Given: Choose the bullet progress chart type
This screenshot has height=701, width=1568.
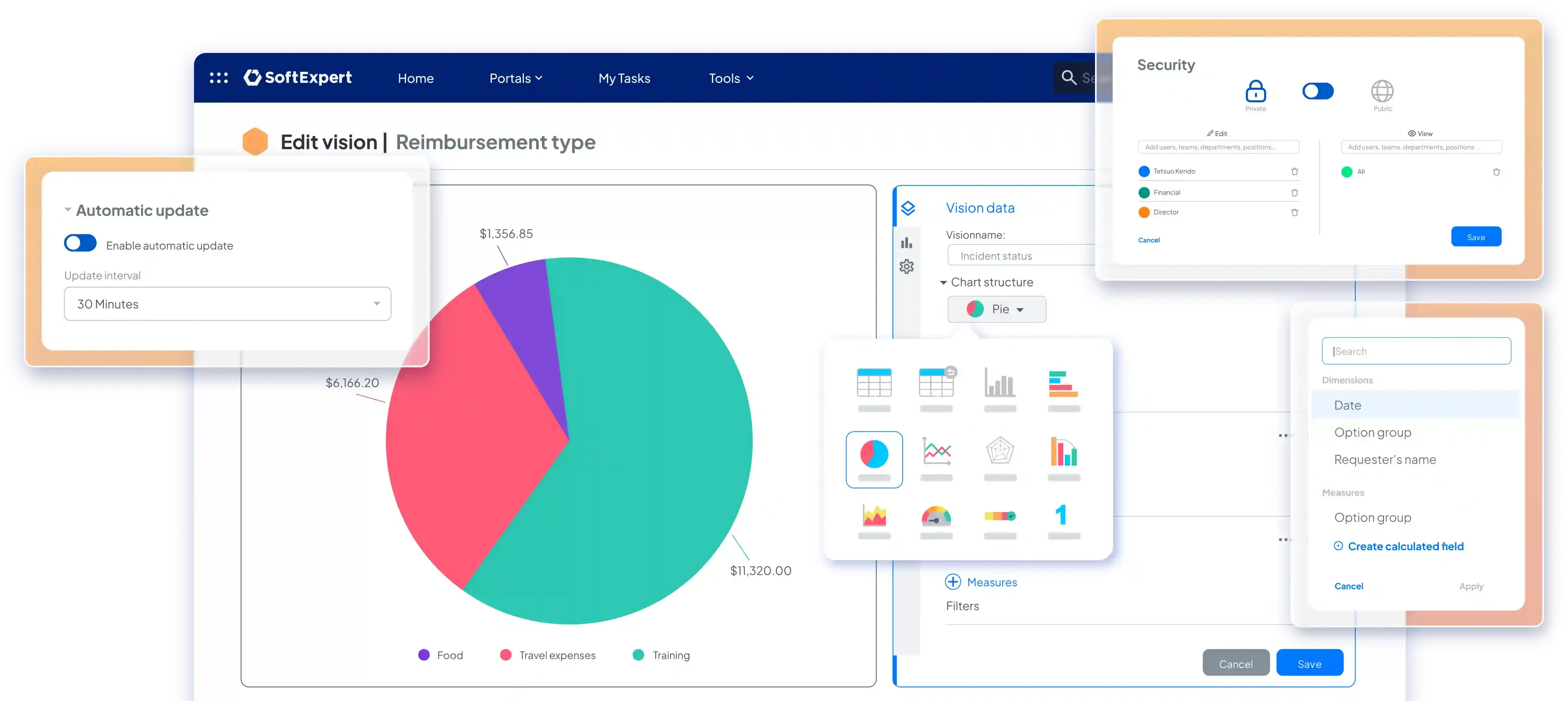Looking at the screenshot, I should click(x=1000, y=516).
